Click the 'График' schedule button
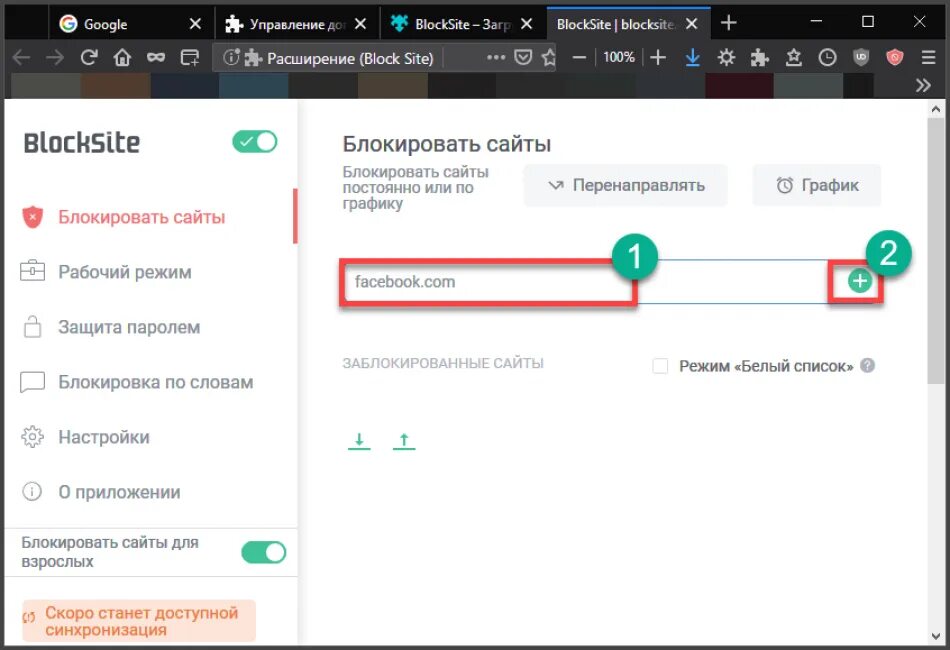This screenshot has height=650, width=950. pos(817,185)
